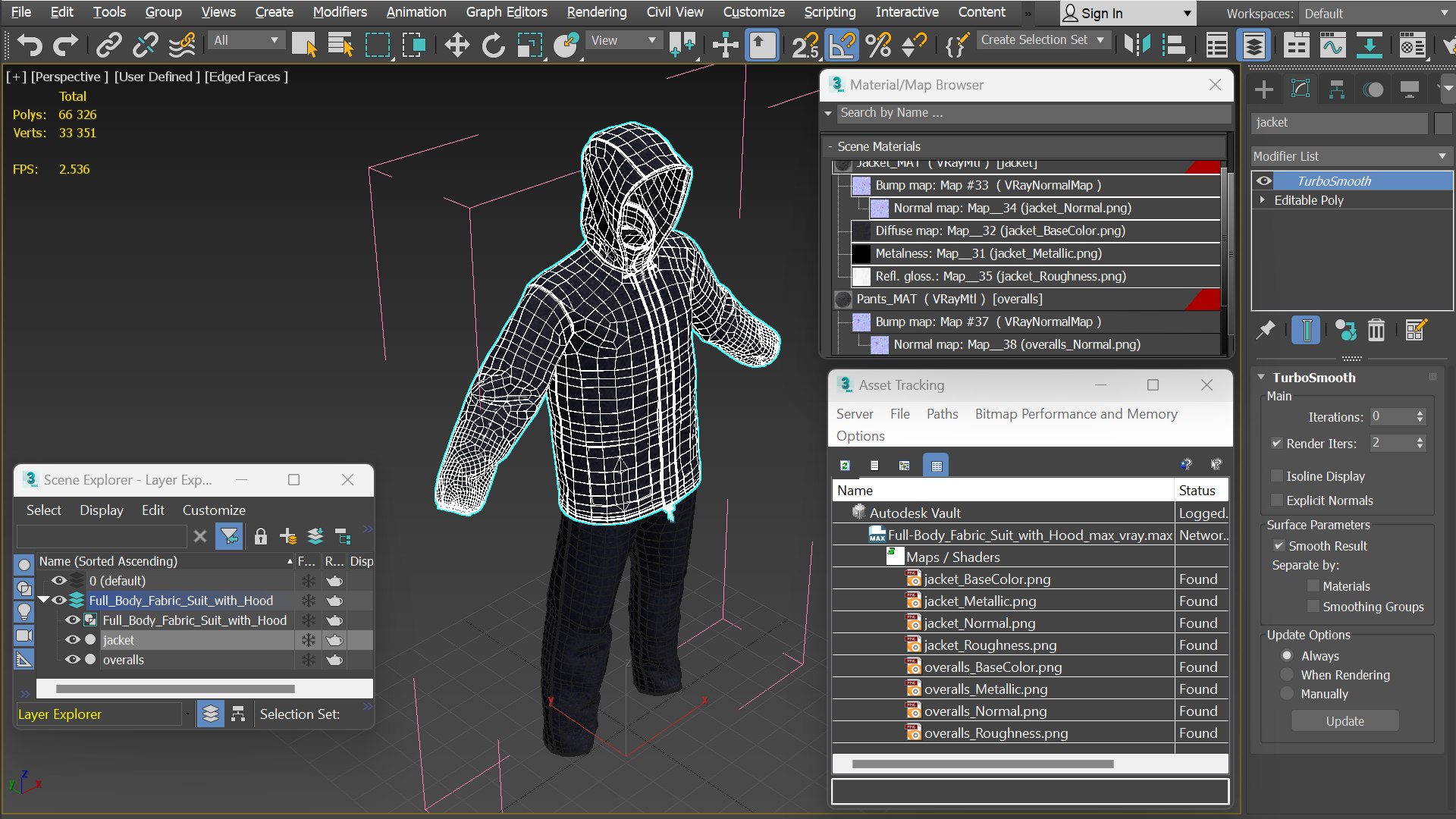Click the Mirror tool icon
The width and height of the screenshot is (1456, 819).
point(1137,45)
